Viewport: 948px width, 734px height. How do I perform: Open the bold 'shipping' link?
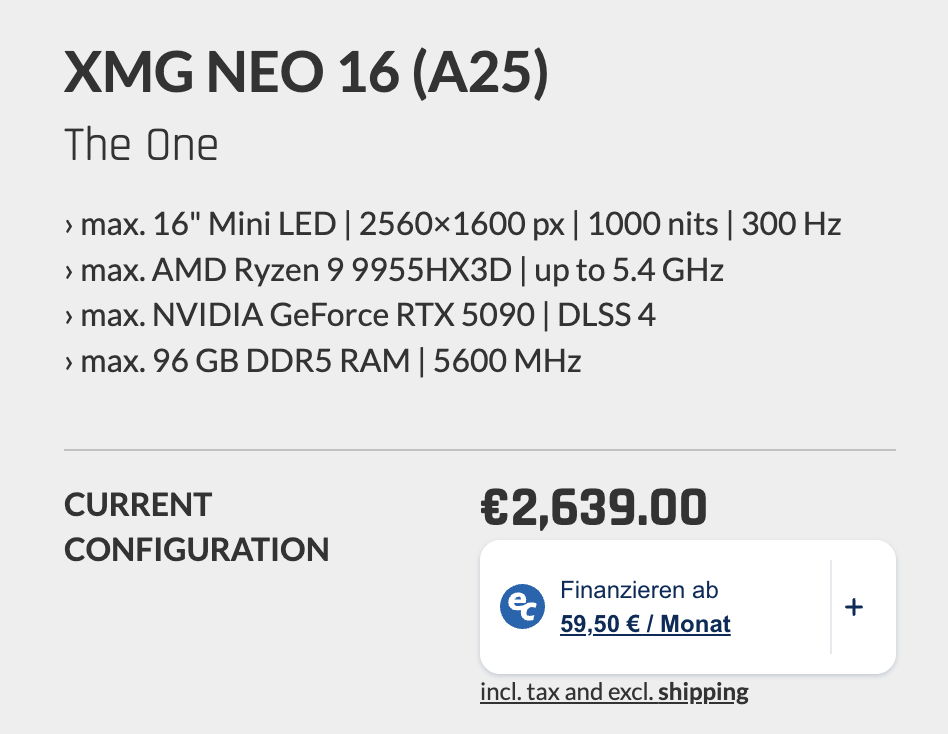tap(703, 692)
